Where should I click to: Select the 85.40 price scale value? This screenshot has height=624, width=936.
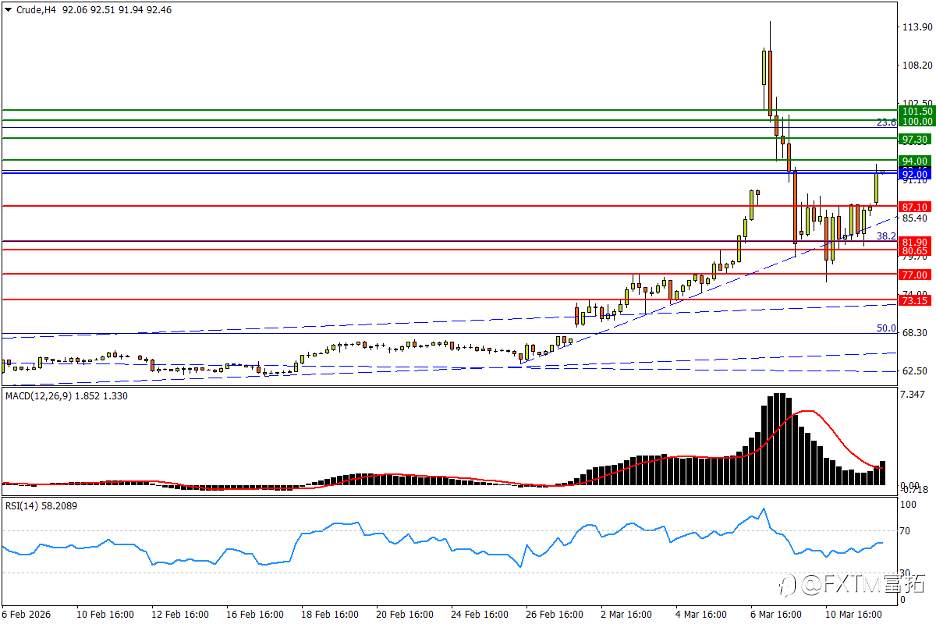coord(915,219)
